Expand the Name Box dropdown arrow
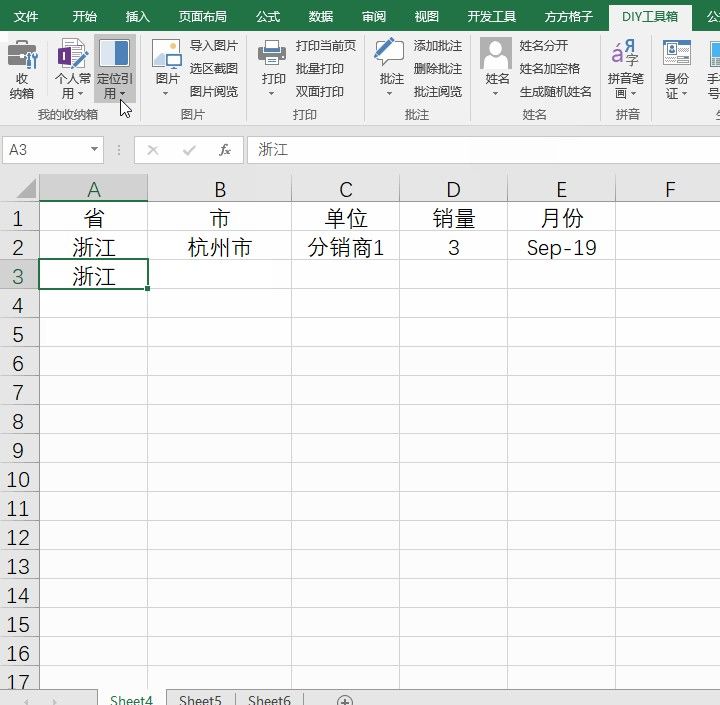Screen dimensions: 720x705 point(94,149)
